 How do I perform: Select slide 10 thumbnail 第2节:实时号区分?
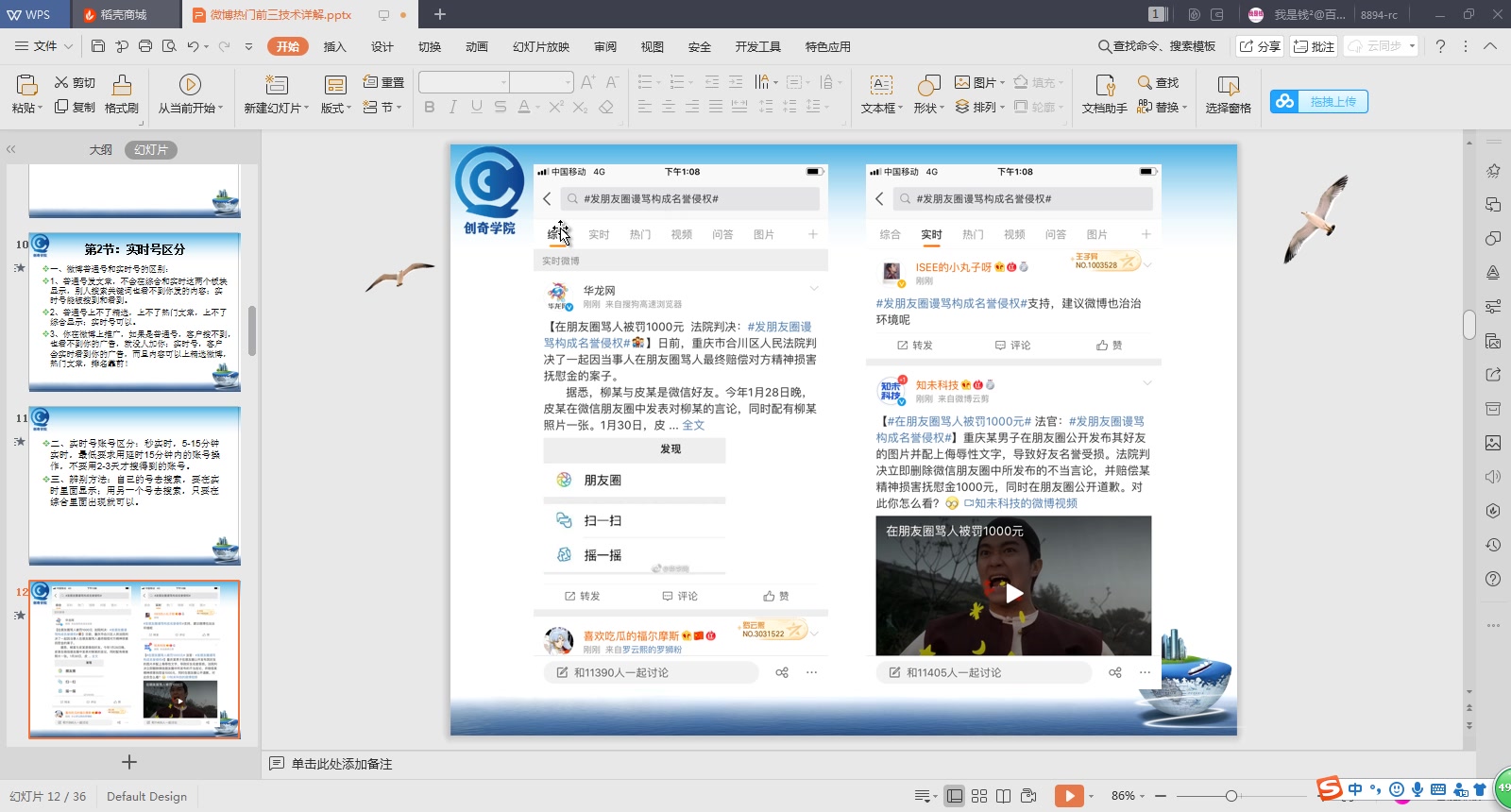(x=135, y=312)
